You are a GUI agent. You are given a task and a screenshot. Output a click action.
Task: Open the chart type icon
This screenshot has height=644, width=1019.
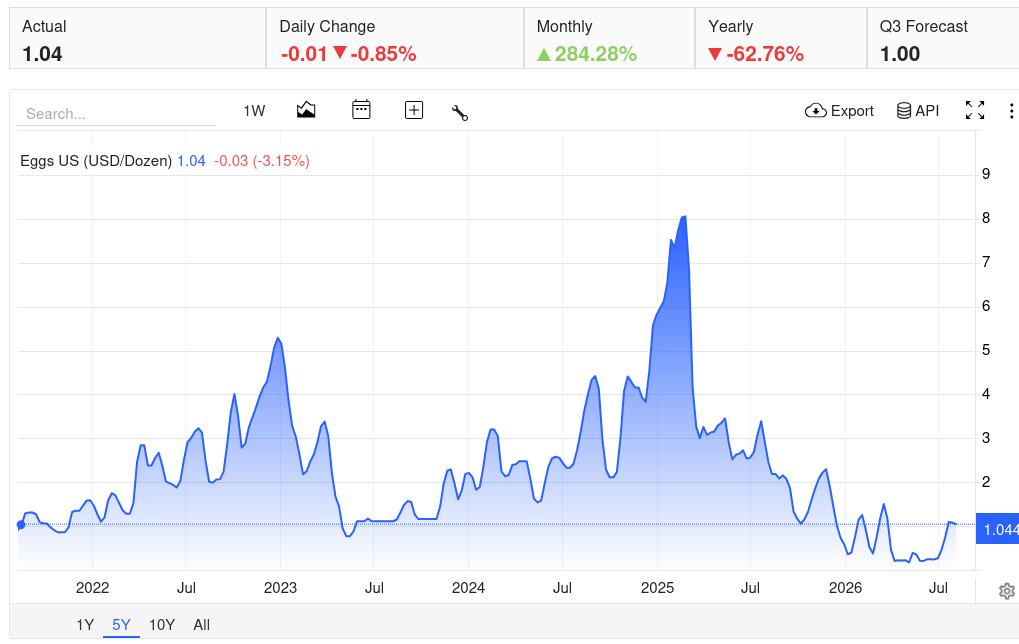[306, 110]
